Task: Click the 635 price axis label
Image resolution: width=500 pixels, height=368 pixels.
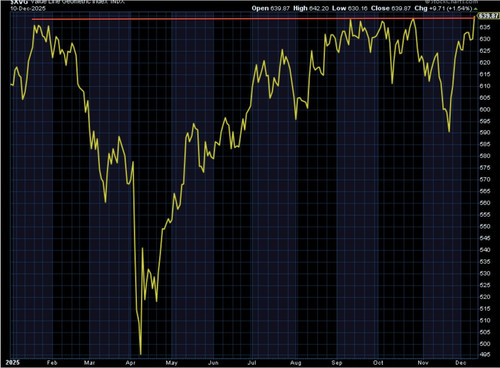Action: [x=485, y=27]
